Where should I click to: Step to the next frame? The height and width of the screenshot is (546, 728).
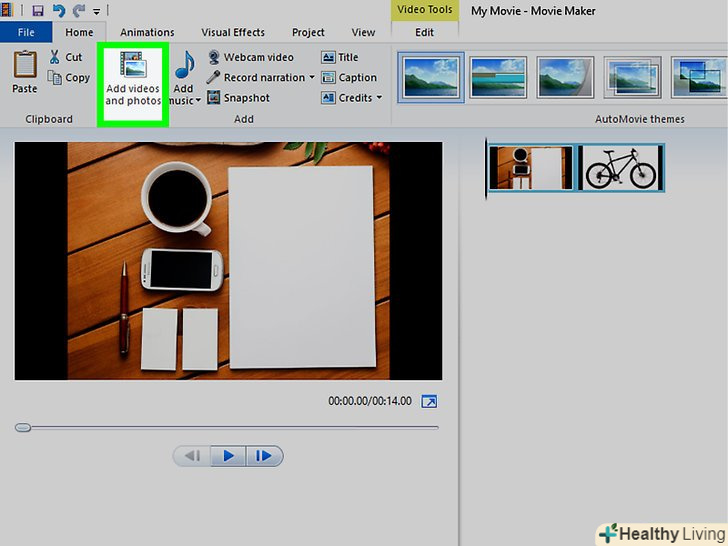pyautogui.click(x=264, y=456)
